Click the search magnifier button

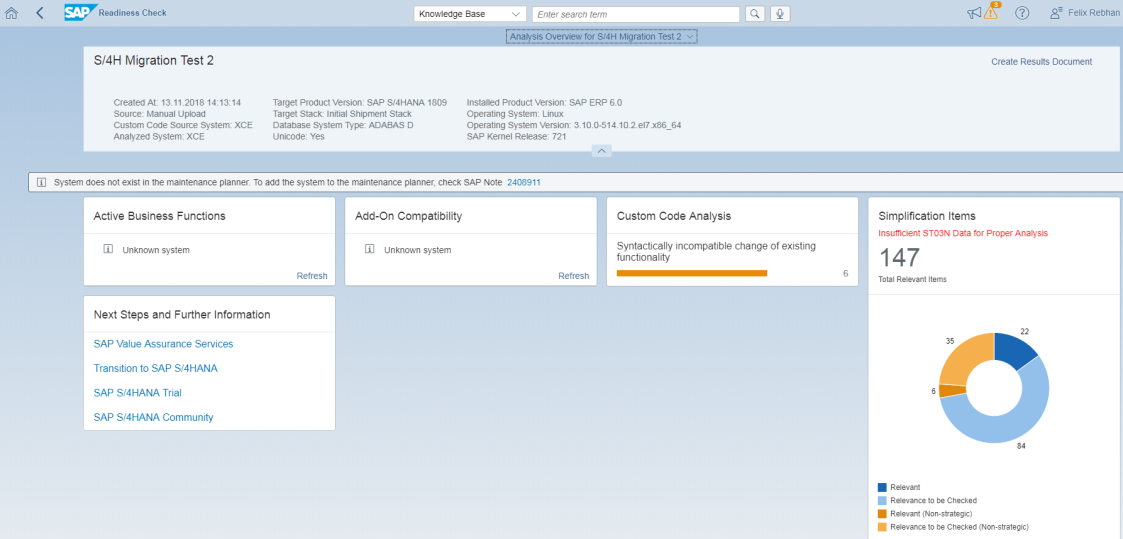click(755, 14)
